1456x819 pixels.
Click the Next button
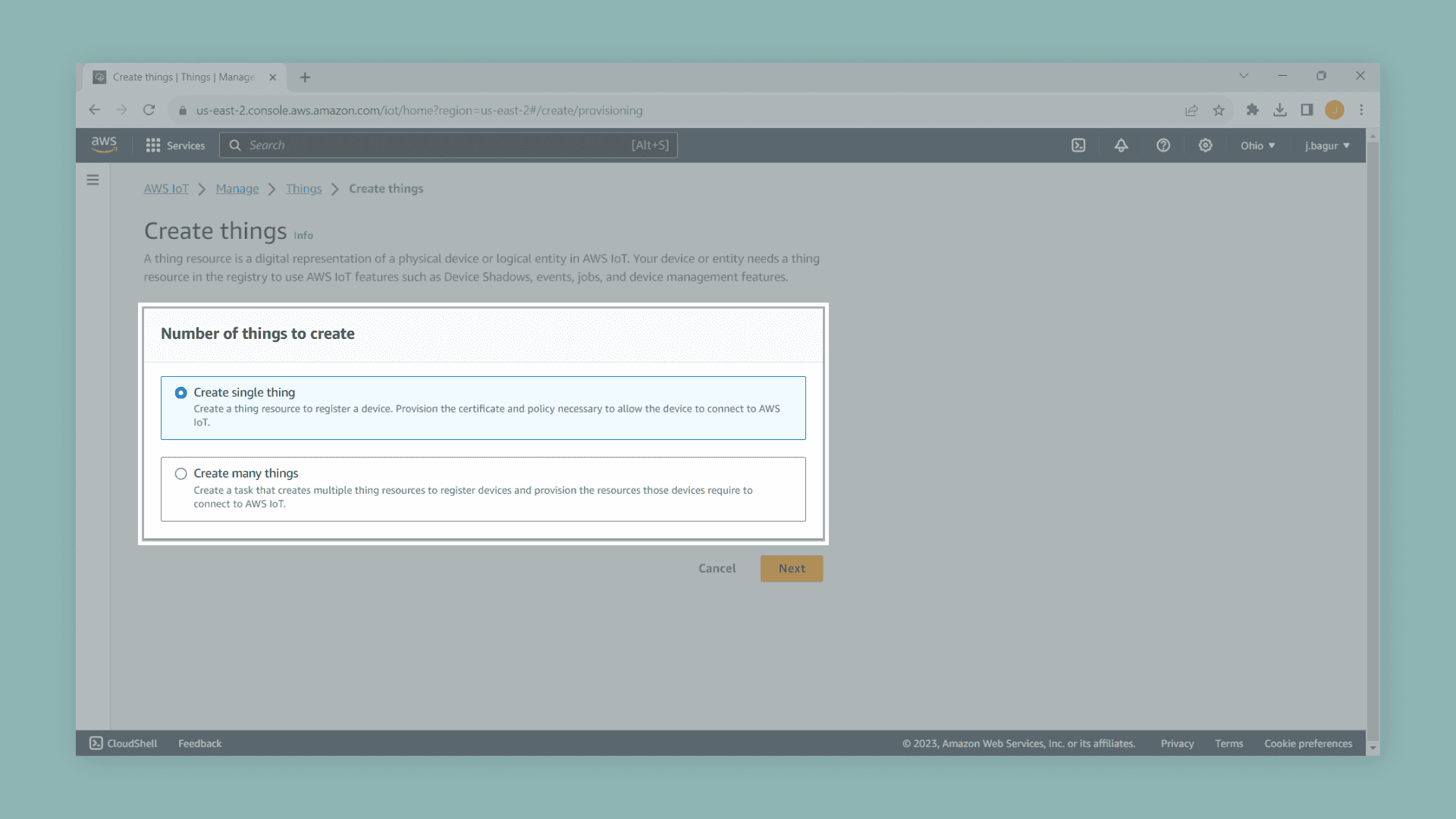792,569
